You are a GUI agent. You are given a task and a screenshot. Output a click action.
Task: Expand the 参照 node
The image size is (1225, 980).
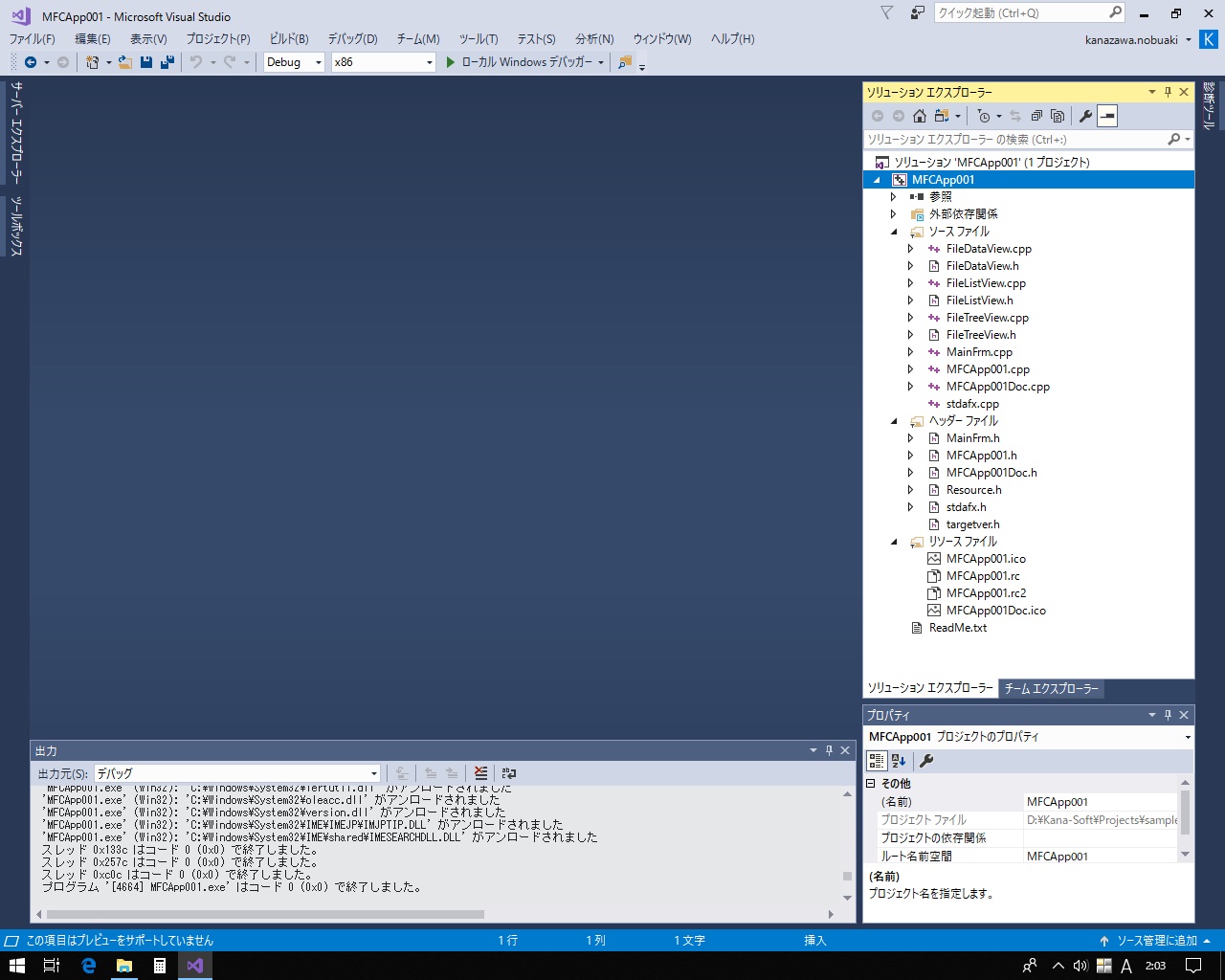click(894, 197)
